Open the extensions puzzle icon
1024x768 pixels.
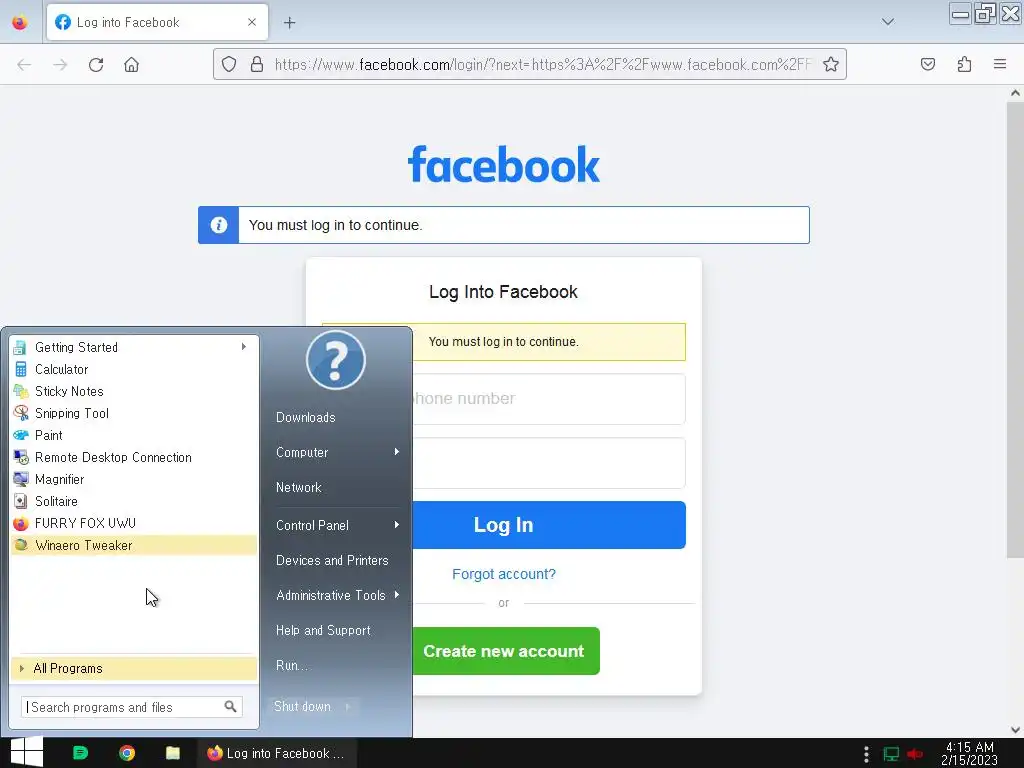(964, 64)
